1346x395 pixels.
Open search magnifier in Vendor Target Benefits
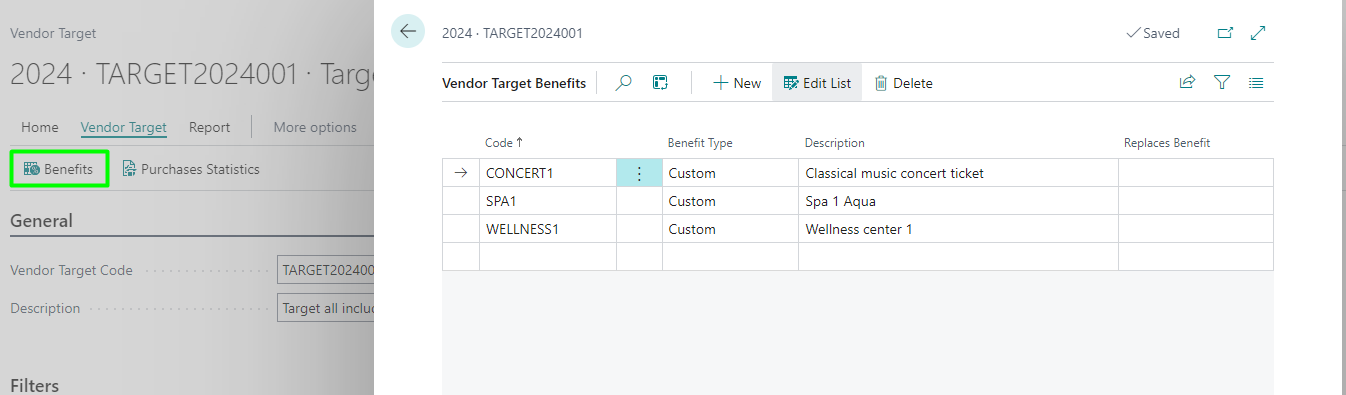click(623, 83)
